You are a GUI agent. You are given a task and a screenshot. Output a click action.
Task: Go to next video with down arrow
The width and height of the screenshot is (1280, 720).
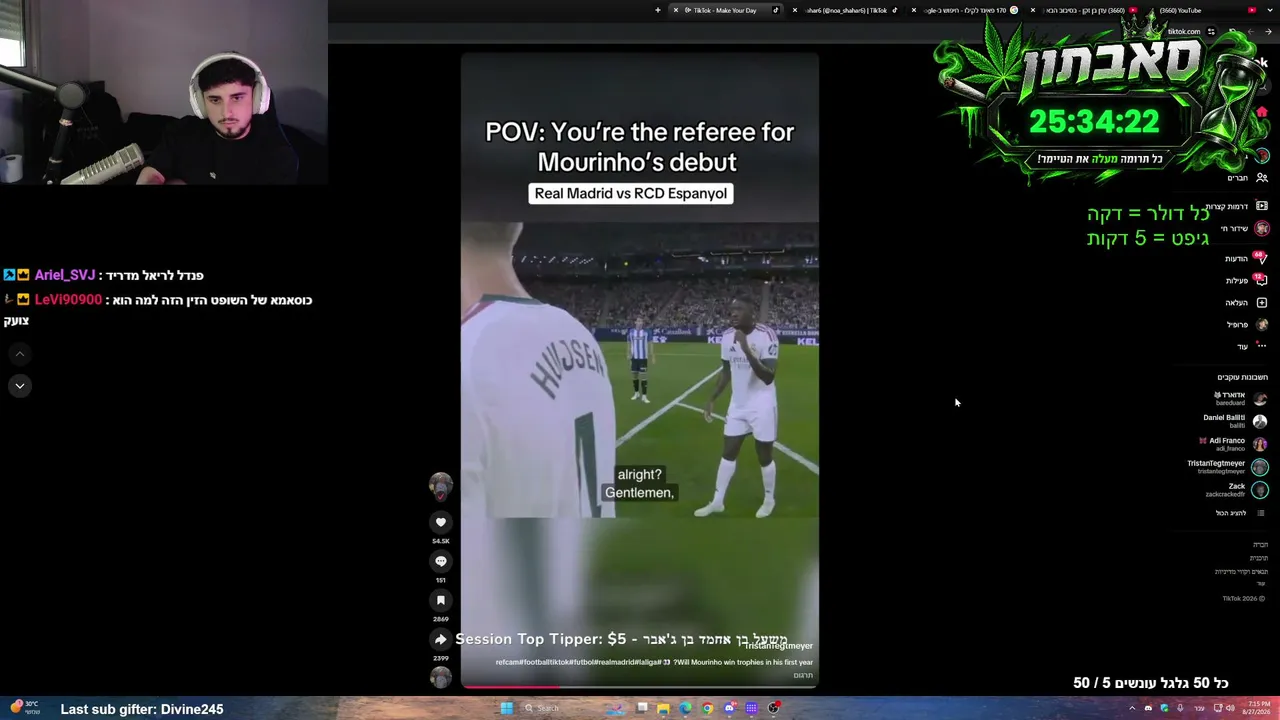(x=19, y=386)
